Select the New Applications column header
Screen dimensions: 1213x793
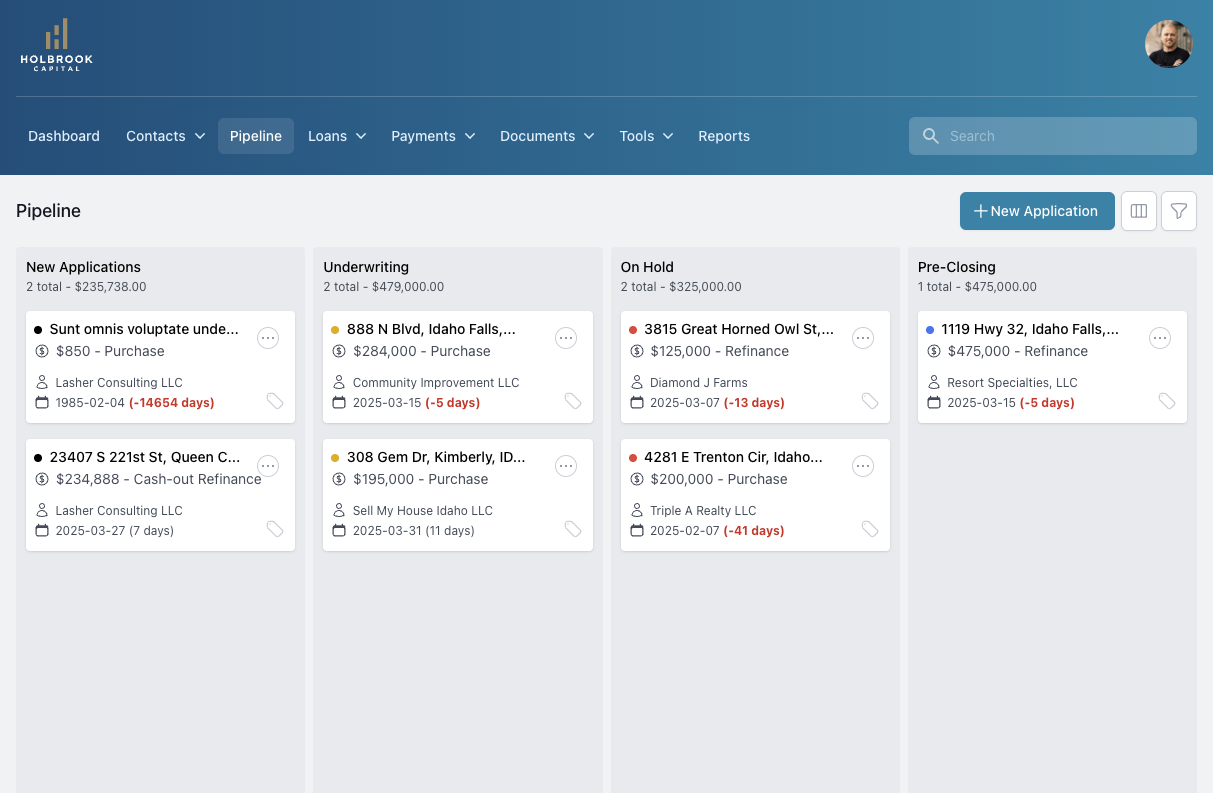(x=84, y=267)
